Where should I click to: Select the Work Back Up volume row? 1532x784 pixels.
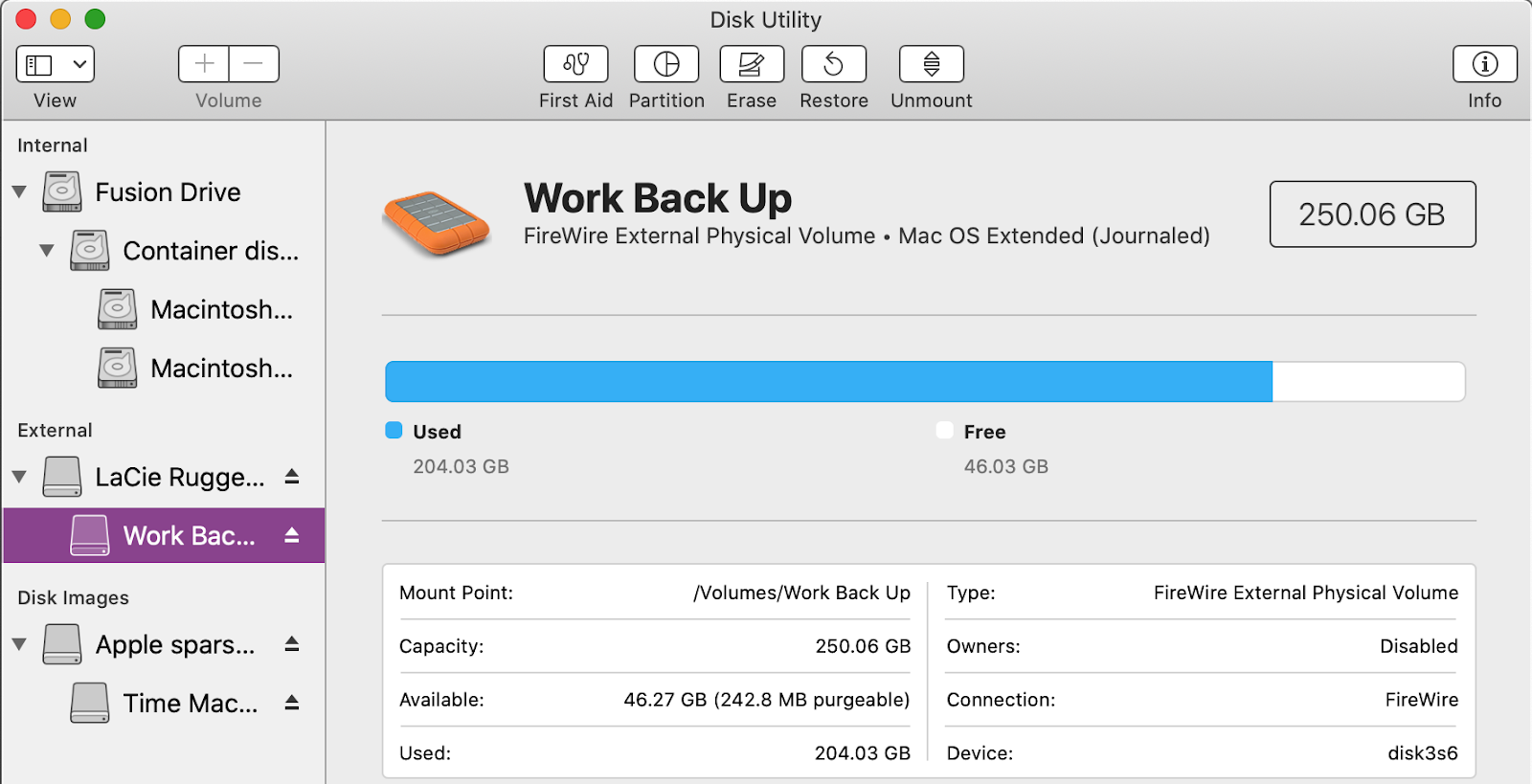(x=164, y=535)
